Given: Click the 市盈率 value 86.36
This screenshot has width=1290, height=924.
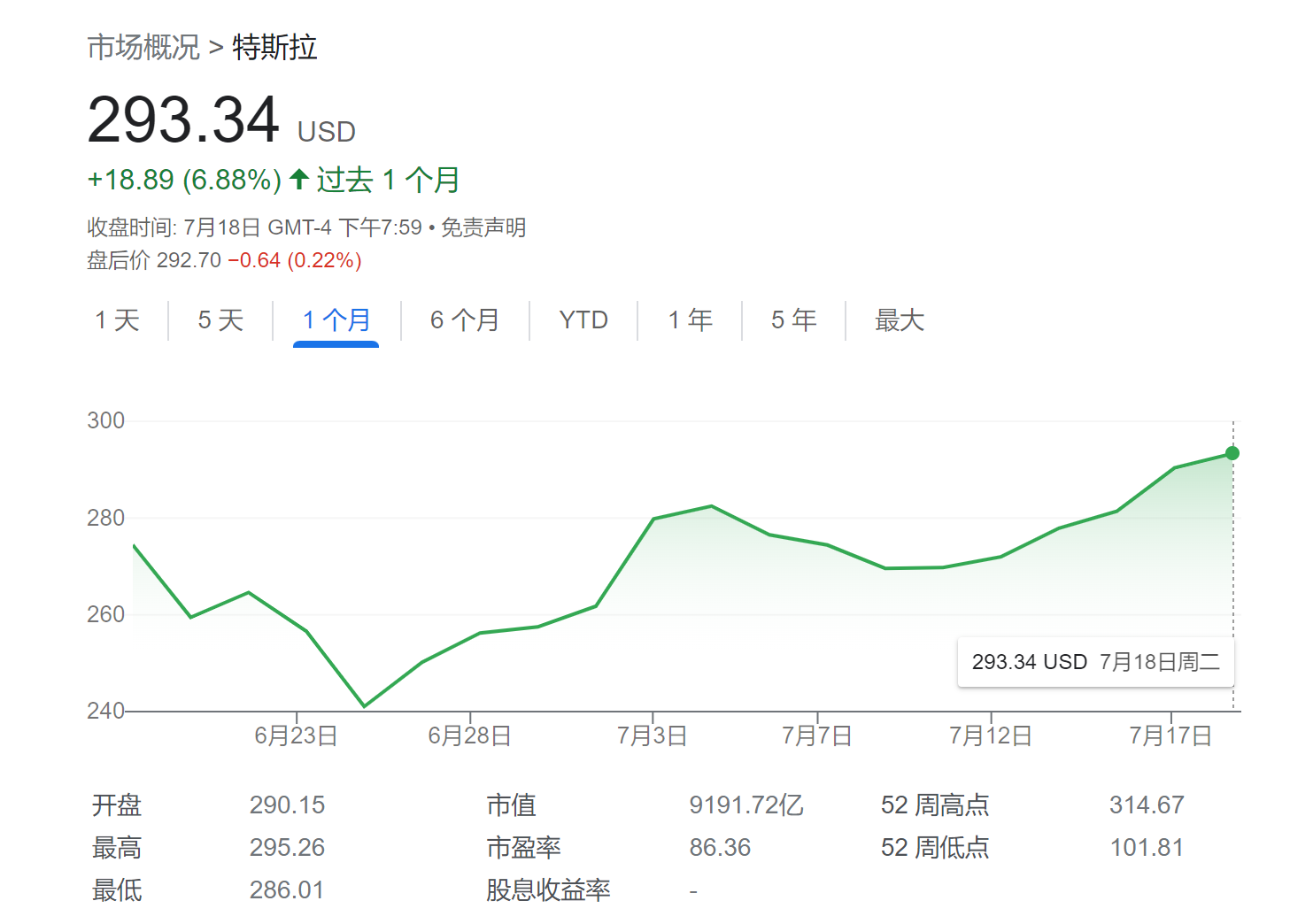Looking at the screenshot, I should [720, 847].
